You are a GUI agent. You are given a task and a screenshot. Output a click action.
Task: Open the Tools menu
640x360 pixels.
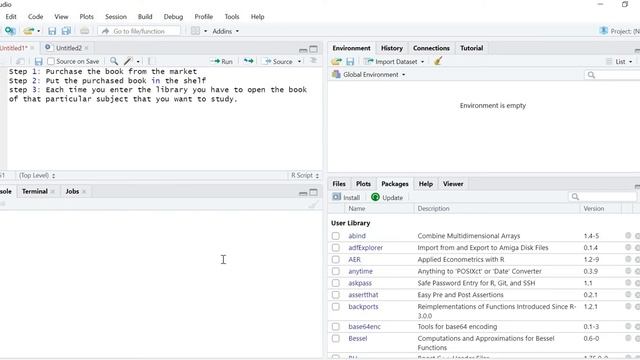pos(231,17)
